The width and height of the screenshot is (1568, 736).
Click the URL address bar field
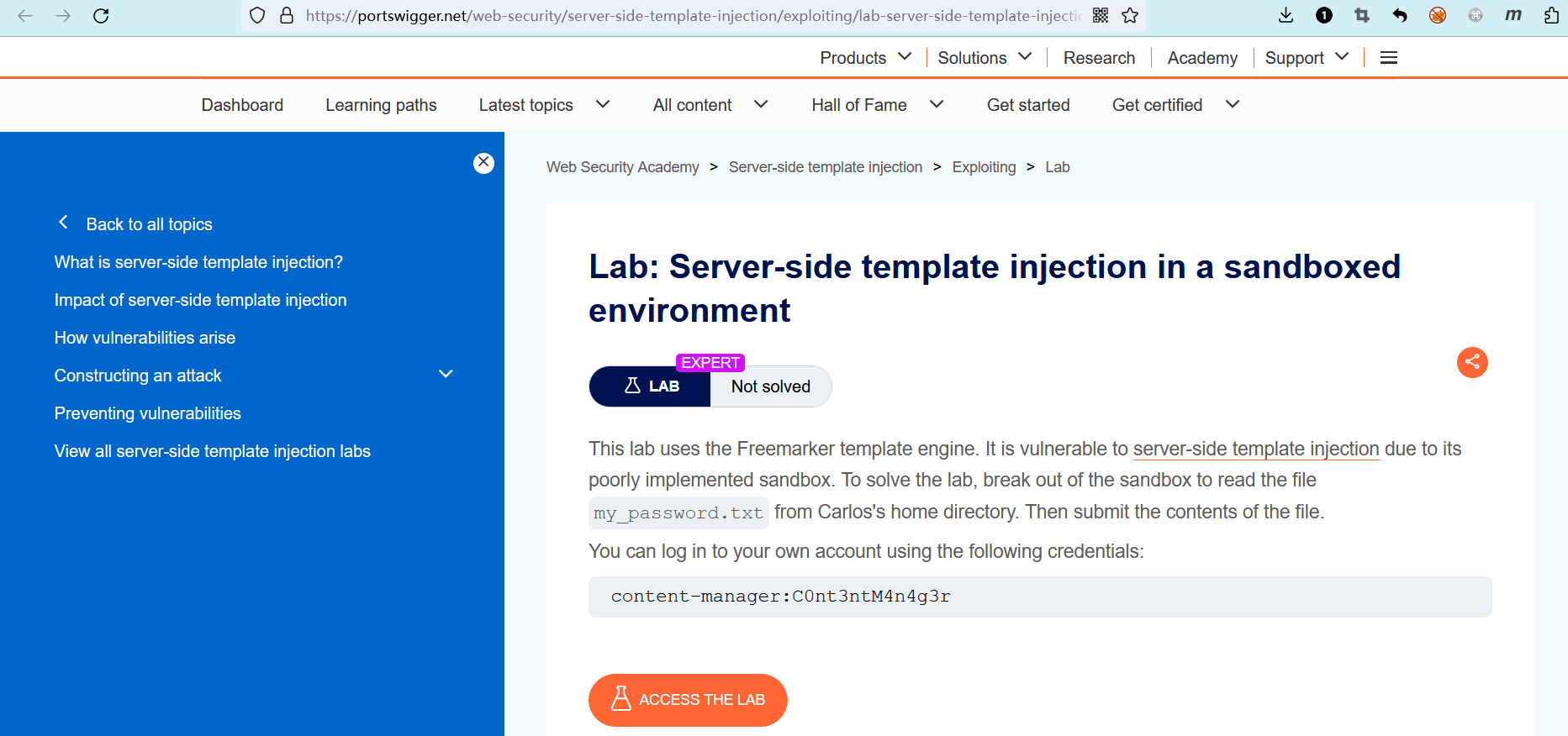pos(689,16)
